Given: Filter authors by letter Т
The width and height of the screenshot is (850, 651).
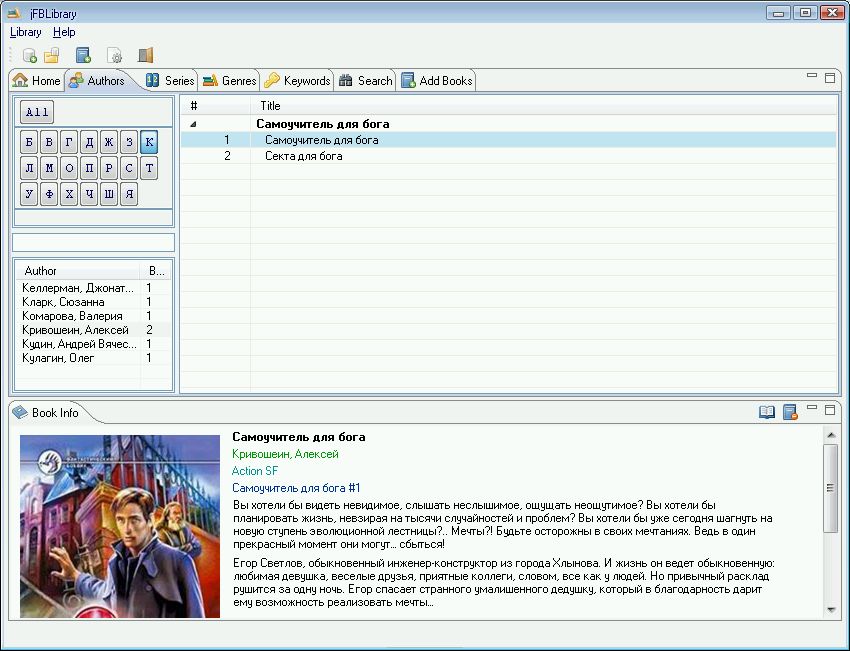Looking at the screenshot, I should click(x=149, y=168).
